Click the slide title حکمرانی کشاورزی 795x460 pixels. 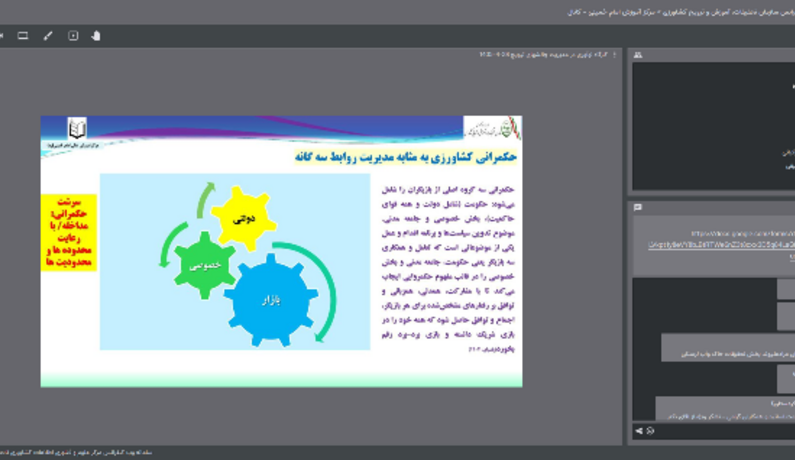406,157
